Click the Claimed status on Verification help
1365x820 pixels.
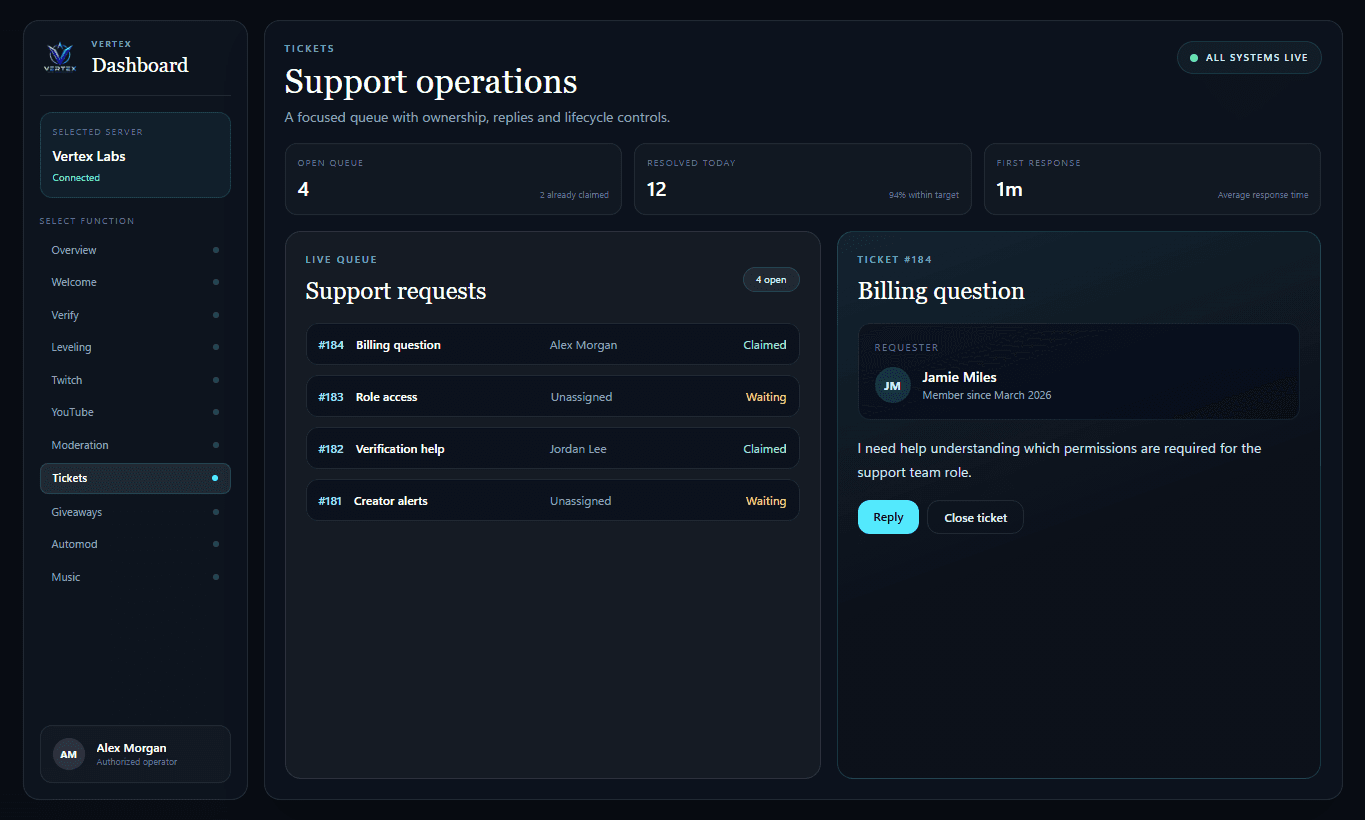765,449
